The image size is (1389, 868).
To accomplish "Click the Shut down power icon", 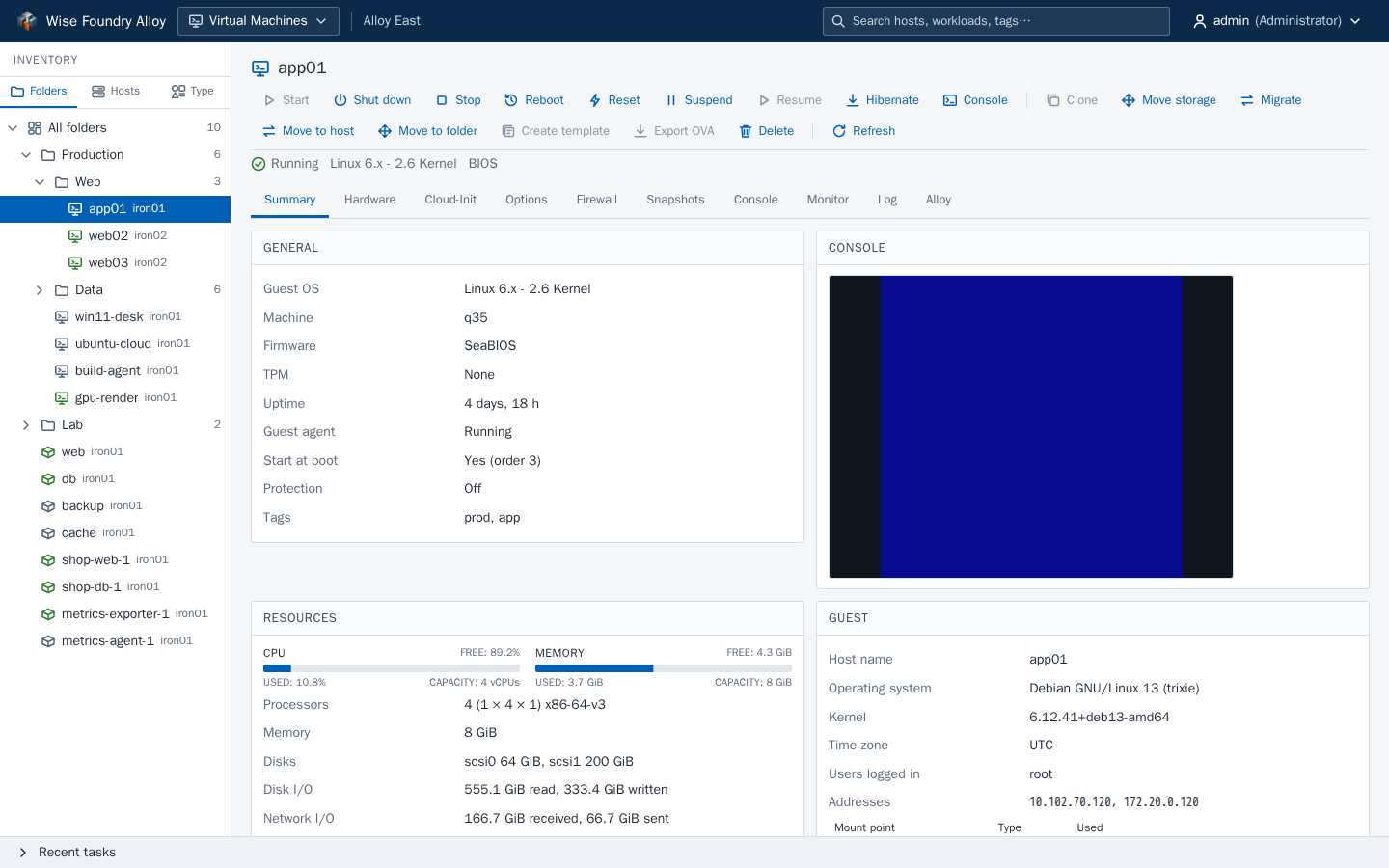I will click(340, 100).
